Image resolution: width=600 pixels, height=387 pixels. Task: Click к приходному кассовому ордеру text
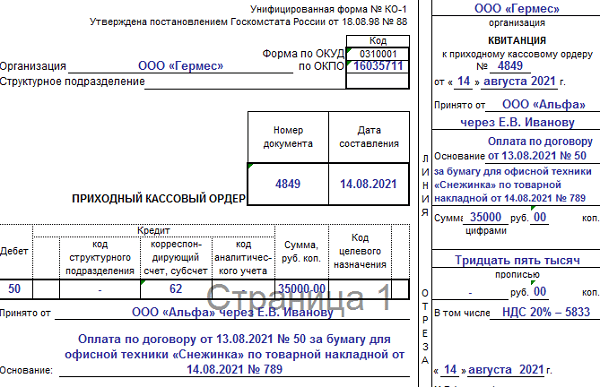tap(517, 54)
